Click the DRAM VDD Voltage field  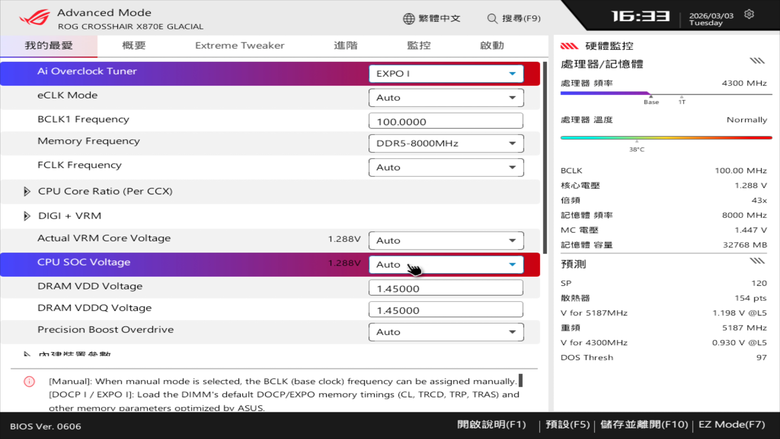pos(446,288)
